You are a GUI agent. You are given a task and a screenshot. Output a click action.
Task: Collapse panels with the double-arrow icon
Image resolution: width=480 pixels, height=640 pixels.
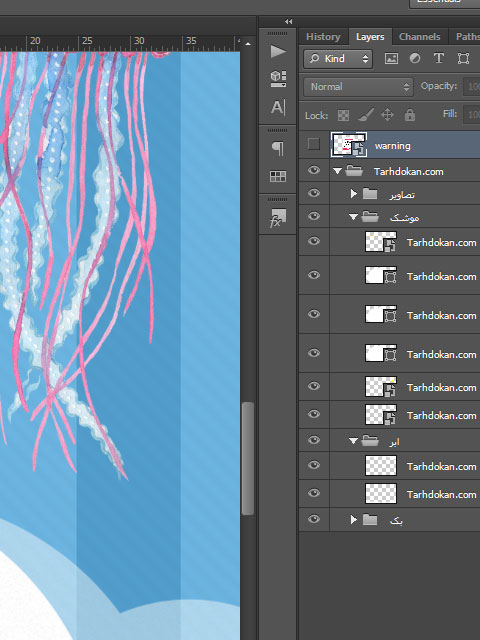pos(289,22)
